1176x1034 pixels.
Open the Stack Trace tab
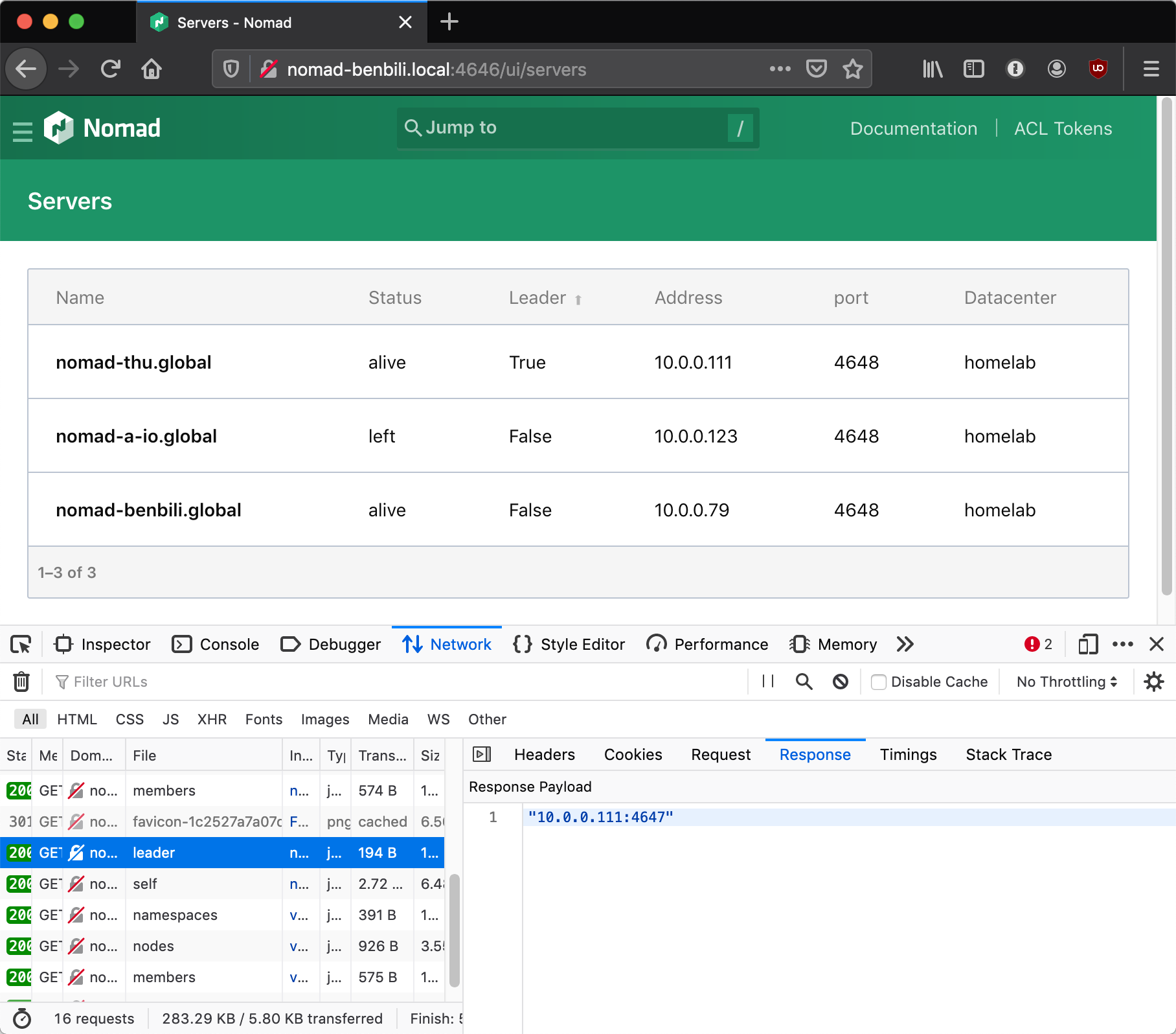(1008, 754)
